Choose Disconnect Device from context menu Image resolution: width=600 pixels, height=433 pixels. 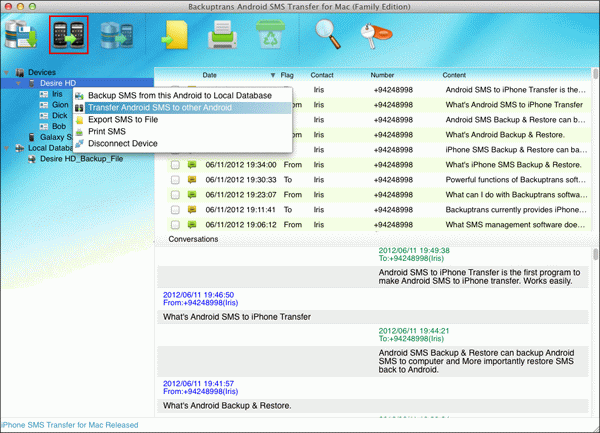(183, 143)
